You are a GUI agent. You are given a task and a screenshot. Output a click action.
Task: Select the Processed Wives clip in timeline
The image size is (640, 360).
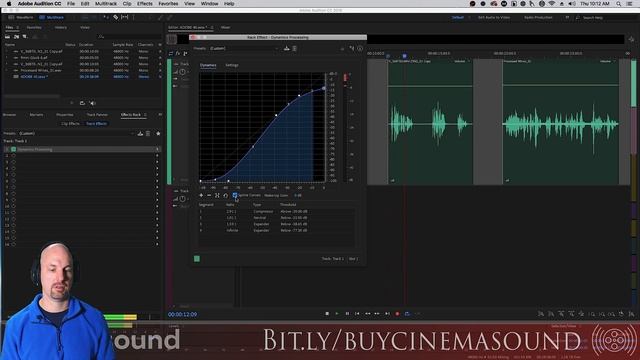click(x=561, y=122)
